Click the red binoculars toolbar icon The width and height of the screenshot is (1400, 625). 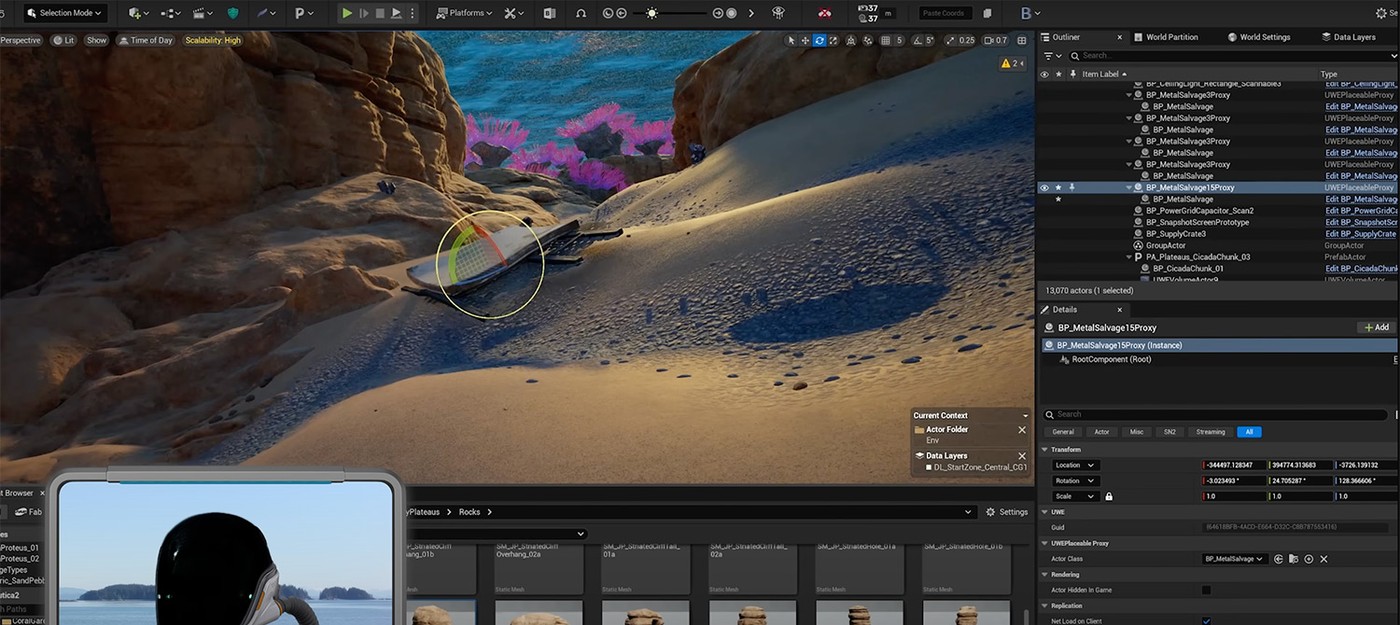[824, 13]
